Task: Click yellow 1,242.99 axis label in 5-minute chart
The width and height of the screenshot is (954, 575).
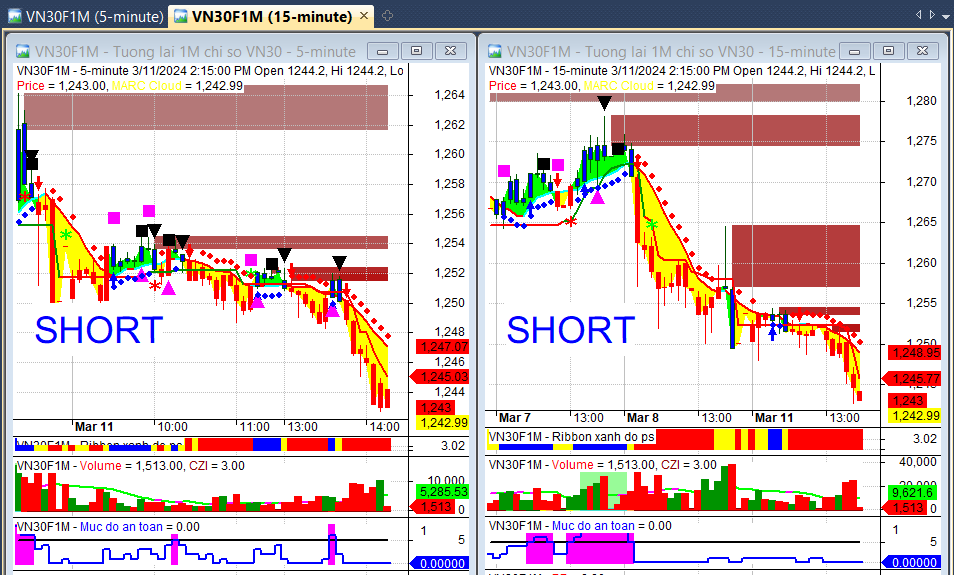Action: click(x=442, y=422)
